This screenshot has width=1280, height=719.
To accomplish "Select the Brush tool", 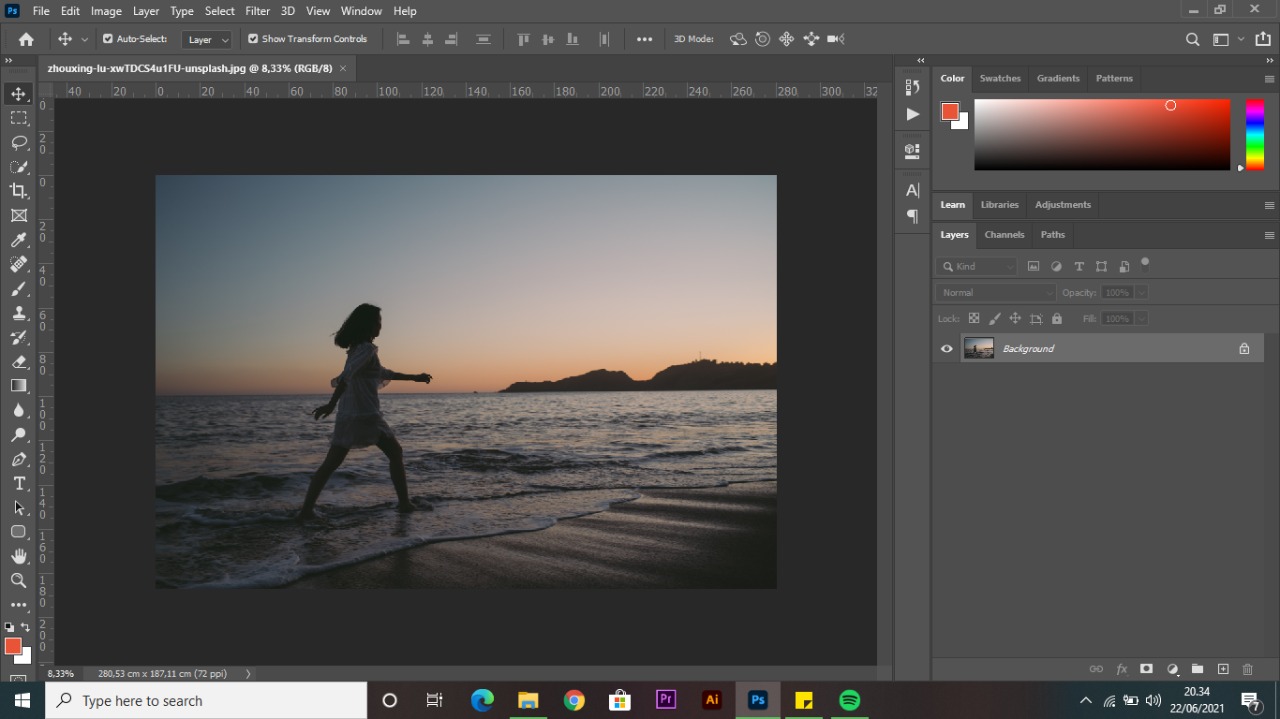I will pos(18,288).
